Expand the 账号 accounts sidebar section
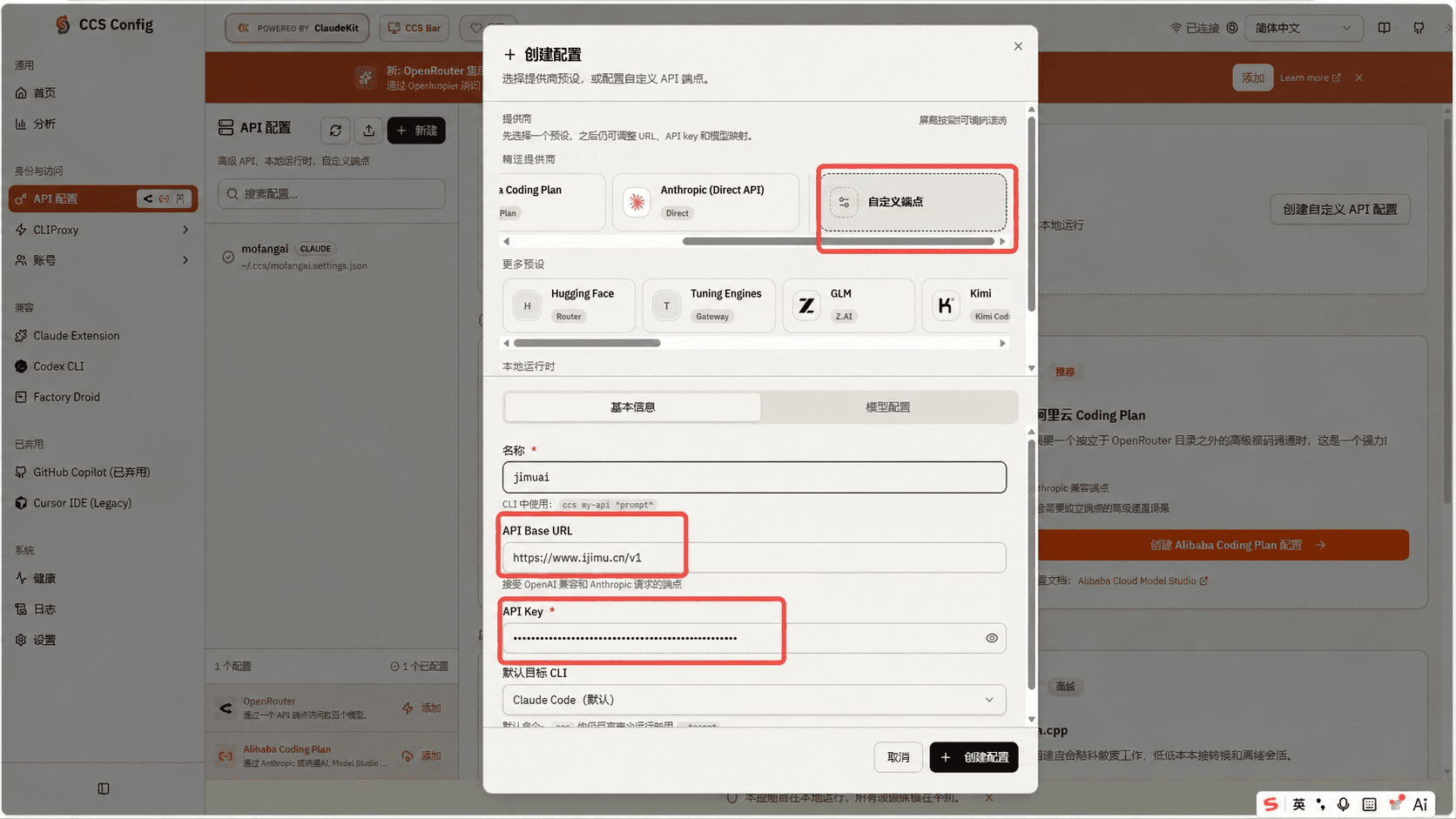The image size is (1456, 819). [103, 260]
